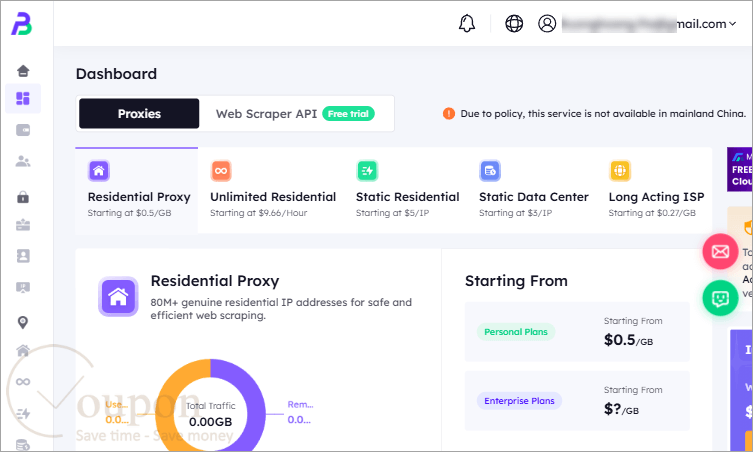Click the Rem... traffic legend label
This screenshot has width=753, height=452.
click(x=301, y=405)
